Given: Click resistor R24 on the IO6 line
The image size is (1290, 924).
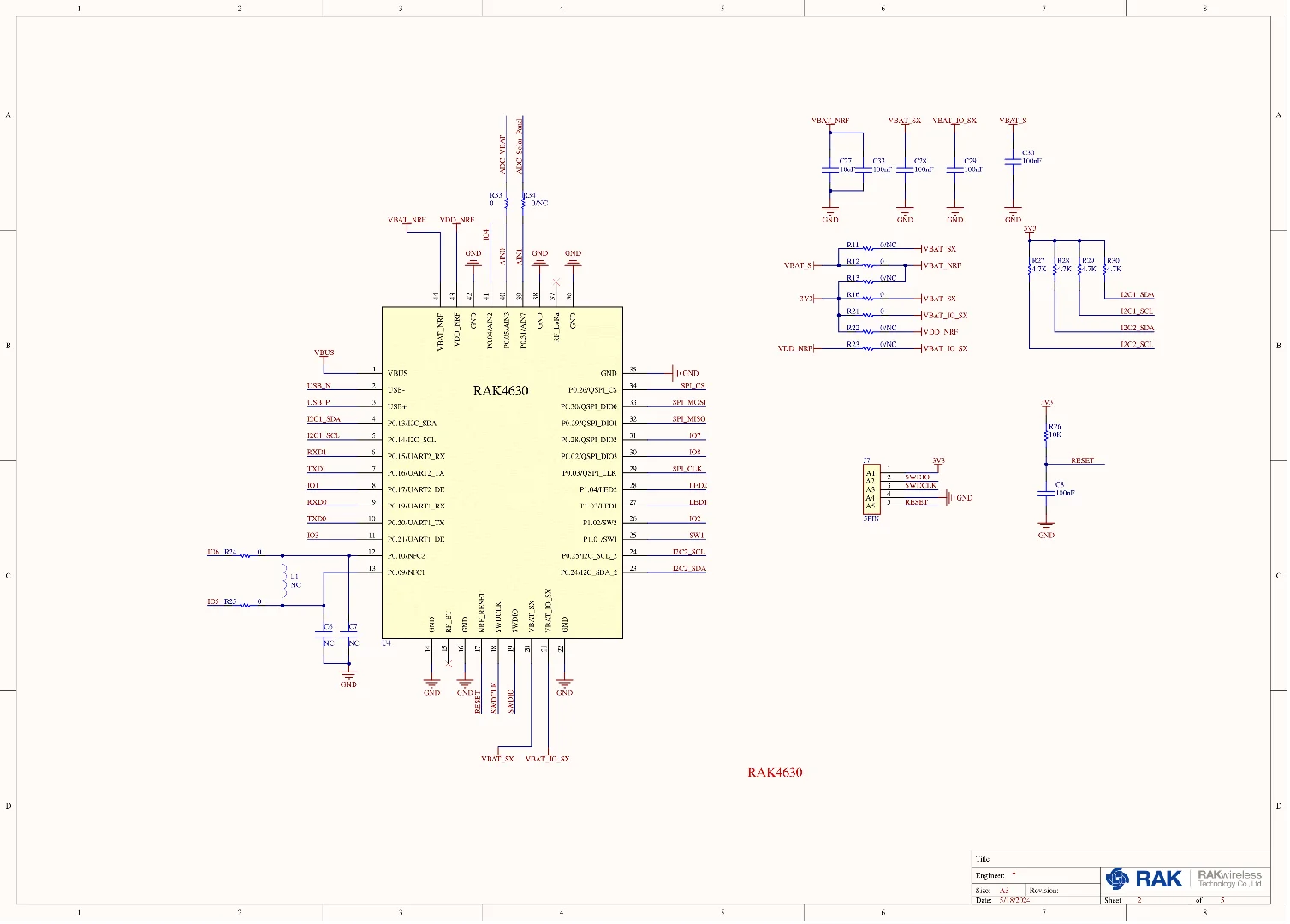Looking at the screenshot, I should coord(245,555).
